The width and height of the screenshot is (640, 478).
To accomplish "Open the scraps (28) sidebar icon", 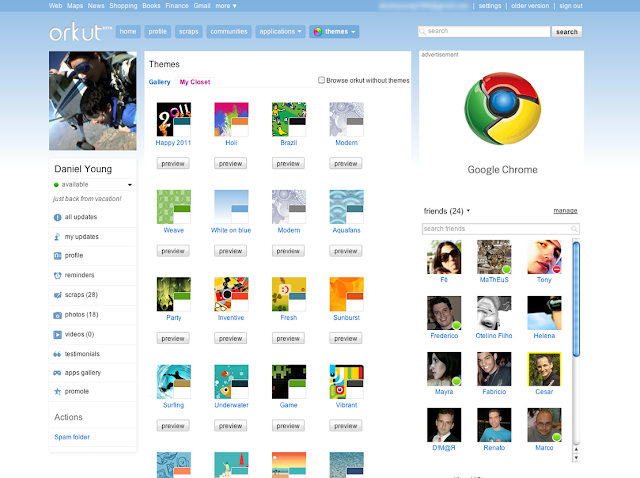I will (55, 295).
